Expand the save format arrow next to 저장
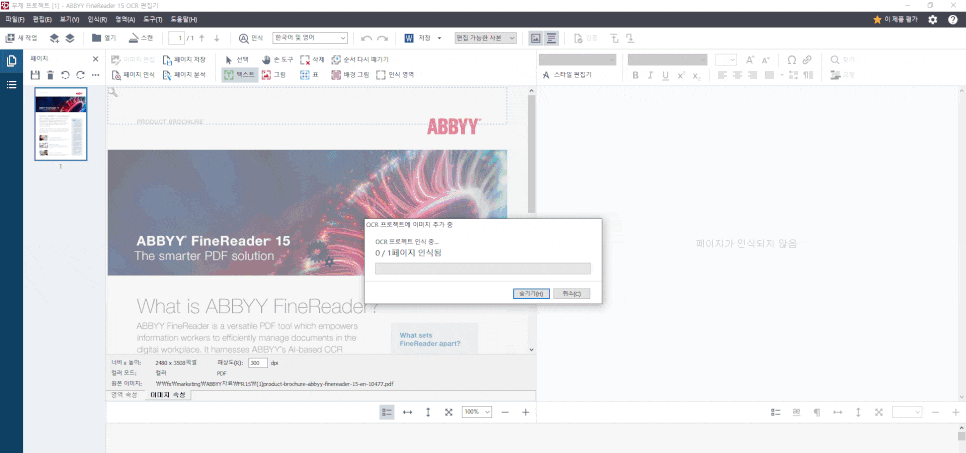The image size is (966, 453). click(439, 38)
